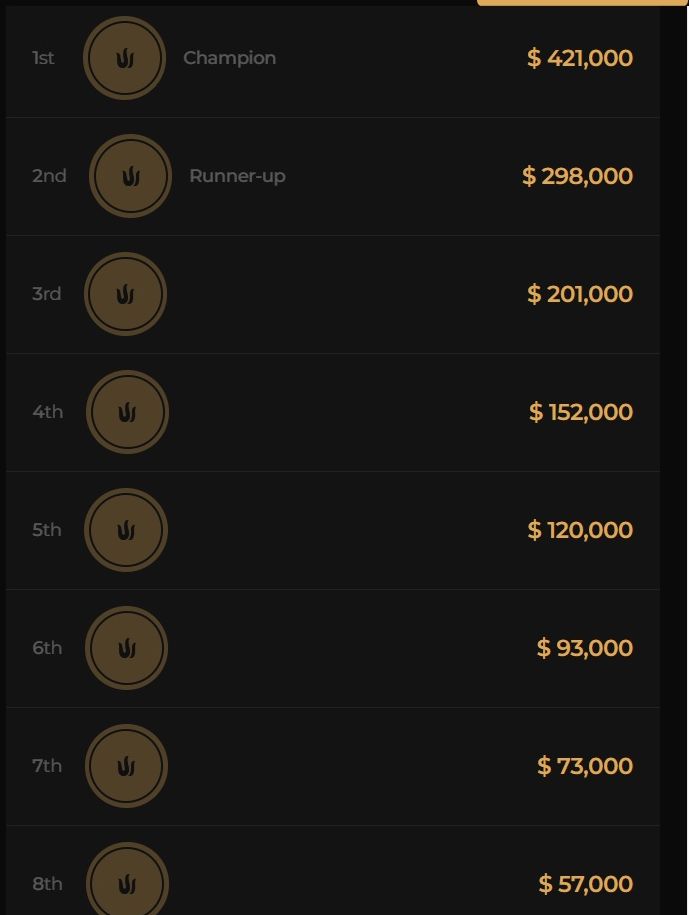Click the 1st rank position label
The width and height of the screenshot is (689, 915).
(x=43, y=58)
